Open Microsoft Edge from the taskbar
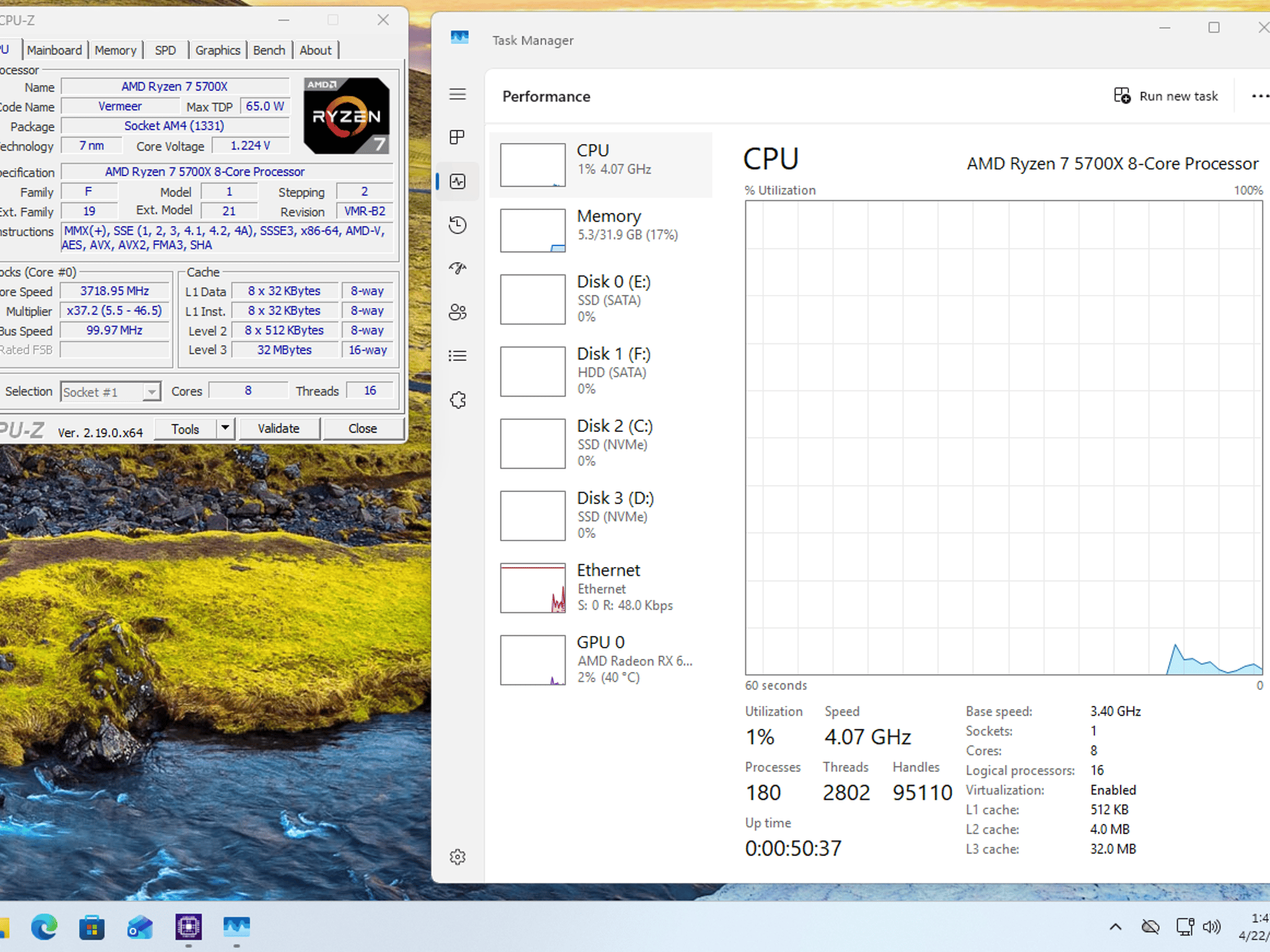This screenshot has width=1270, height=952. click(x=44, y=927)
